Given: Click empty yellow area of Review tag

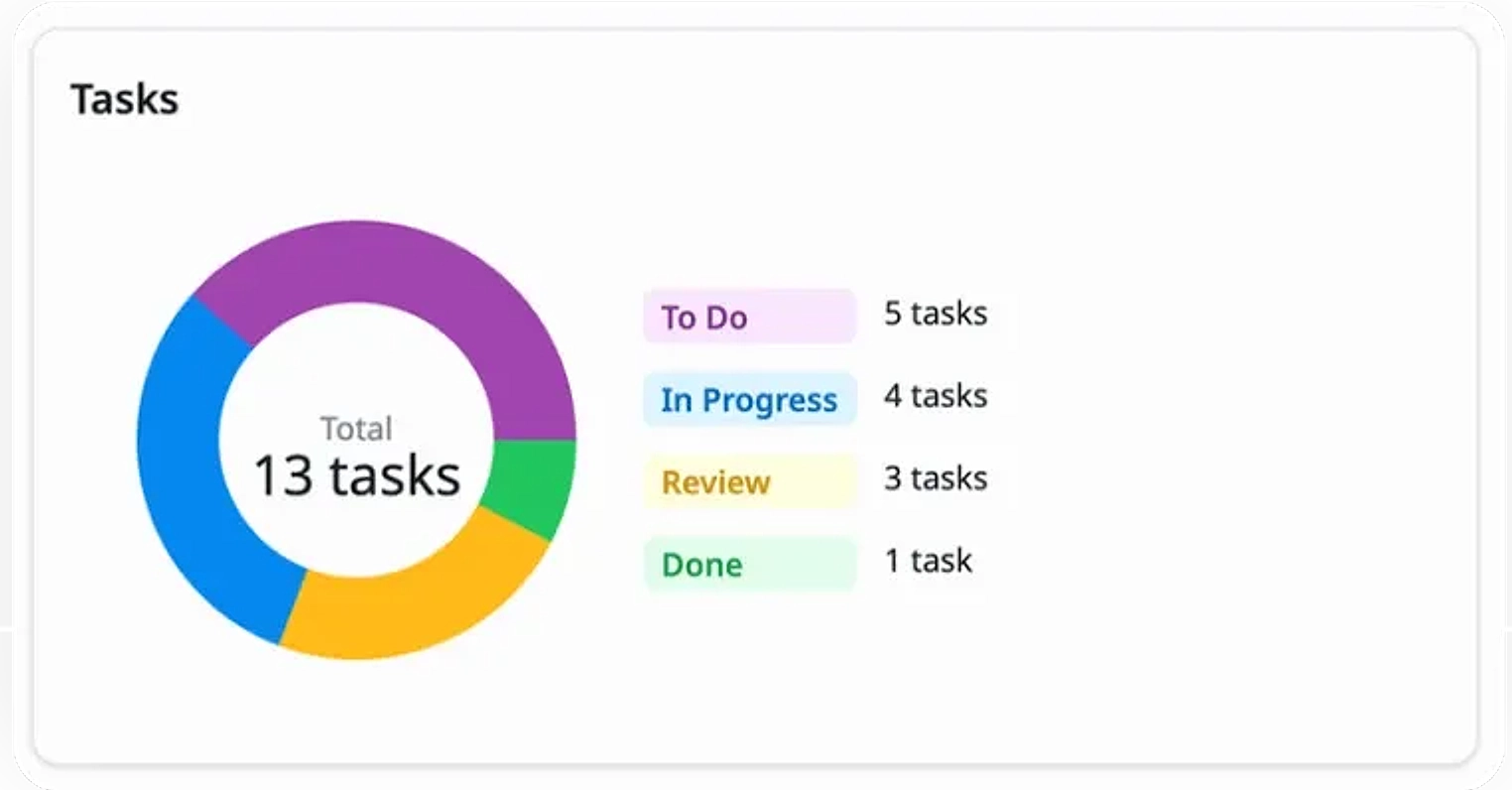Looking at the screenshot, I should 814,481.
